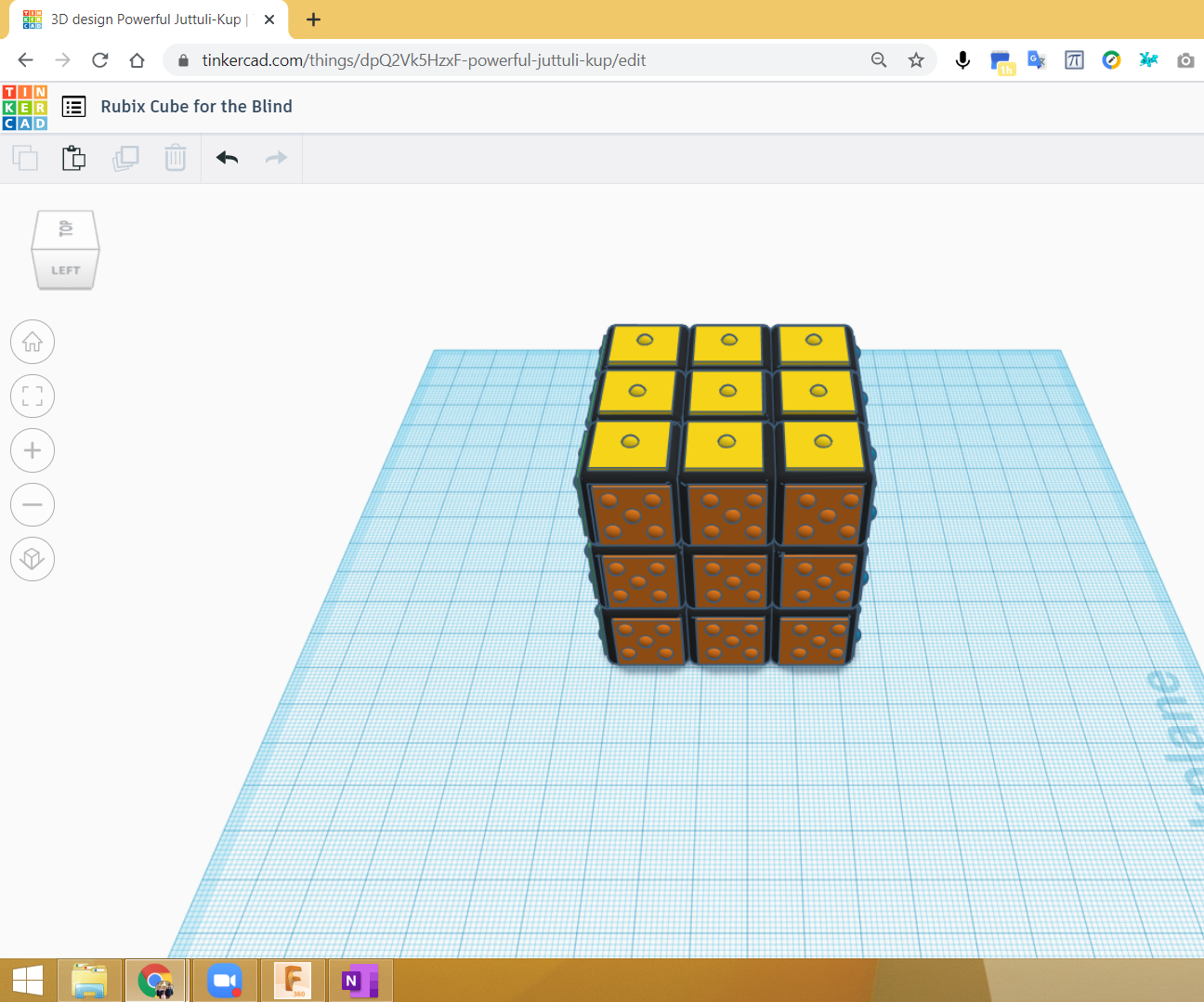Viewport: 1204px width, 1002px height.
Task: Delete the selection with the trash icon
Action: coord(176,158)
